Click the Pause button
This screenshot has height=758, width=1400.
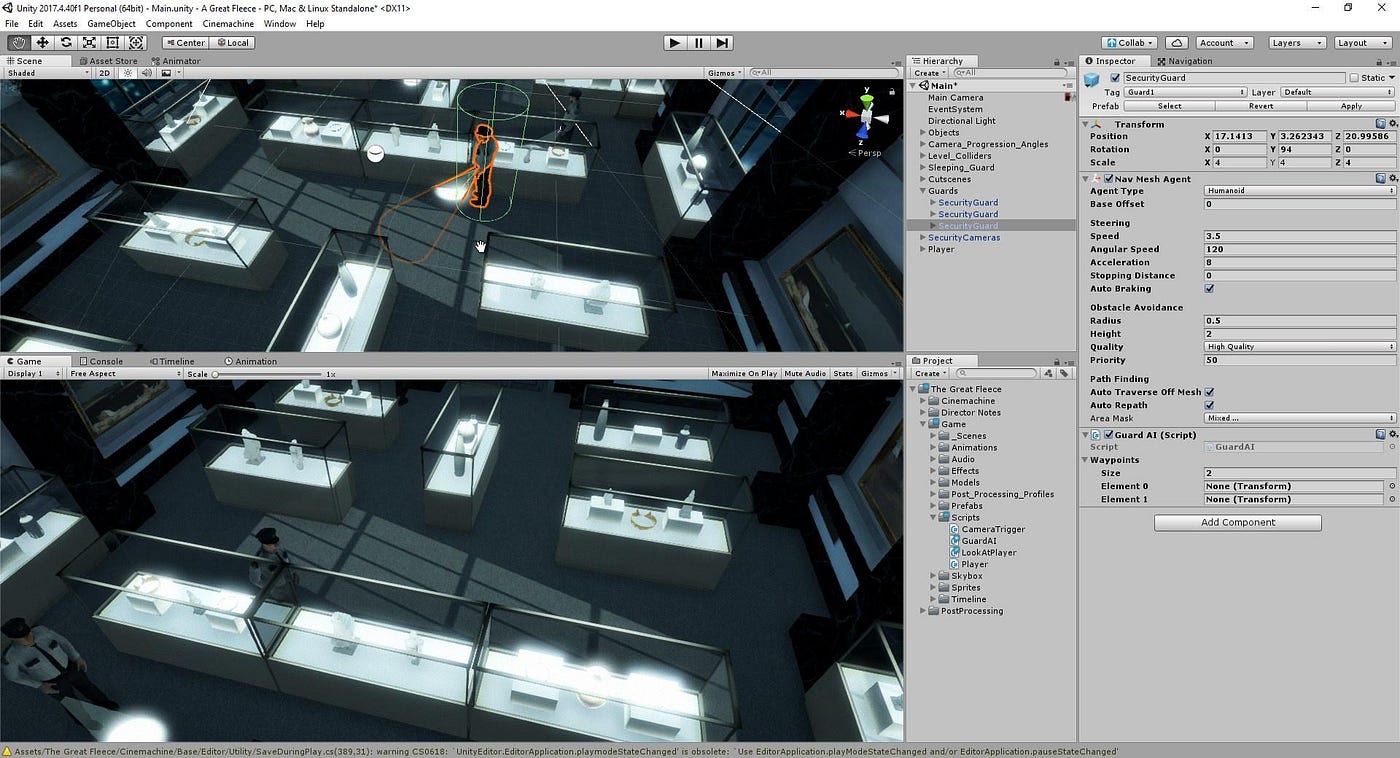699,42
